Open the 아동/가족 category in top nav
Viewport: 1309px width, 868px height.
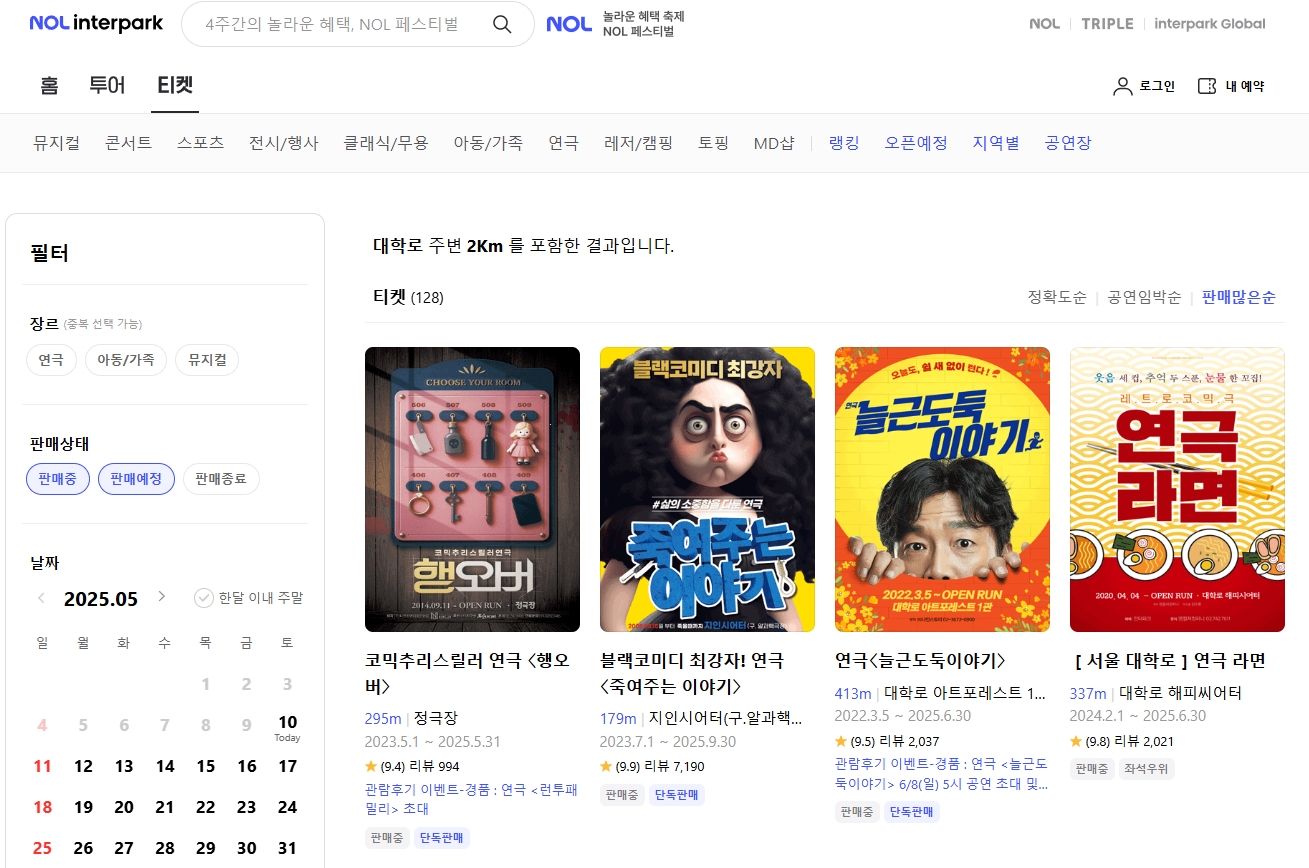click(488, 143)
